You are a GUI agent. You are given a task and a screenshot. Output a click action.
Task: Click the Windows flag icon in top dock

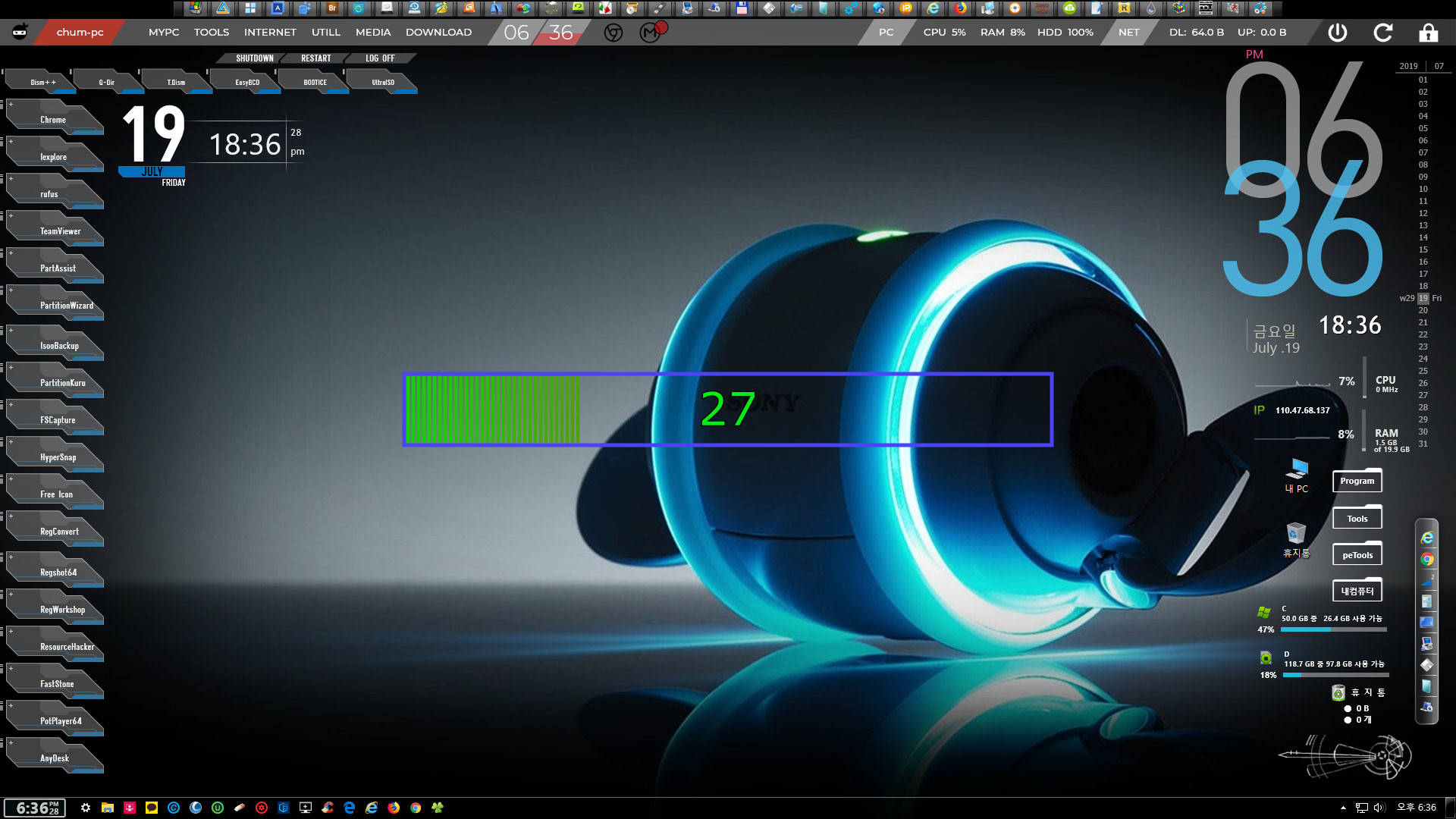pyautogui.click(x=196, y=8)
